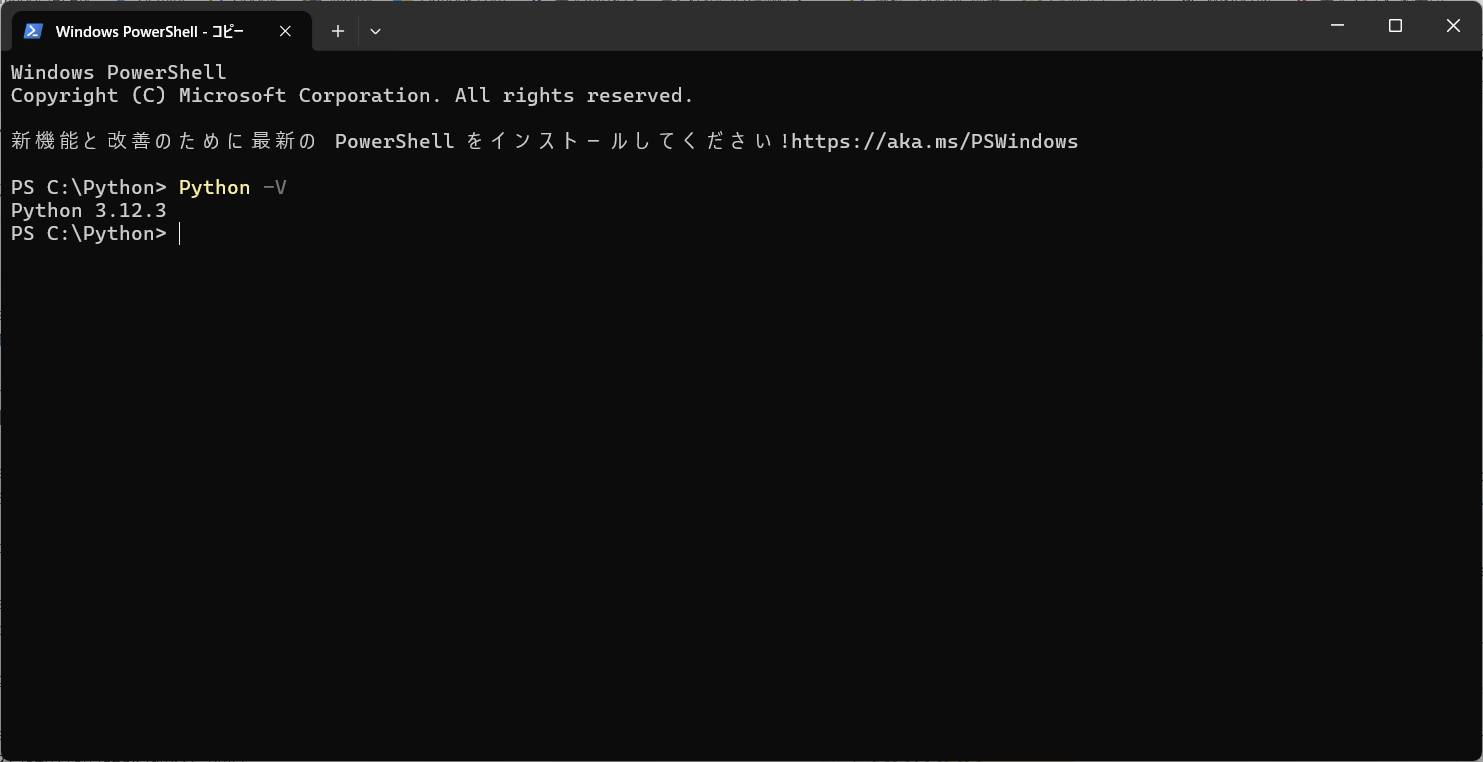Click the Python 3.12.3 output line
Screen dimensions: 1483x762
(x=88, y=210)
